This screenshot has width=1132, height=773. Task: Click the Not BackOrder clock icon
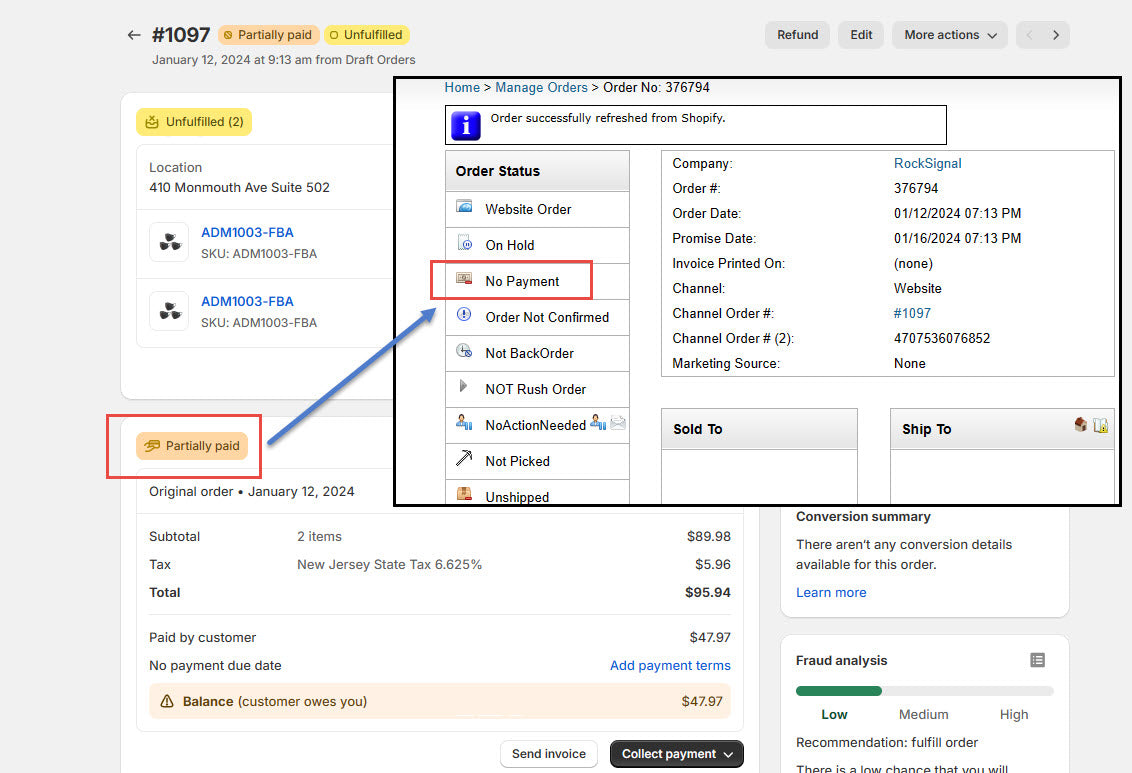point(464,352)
